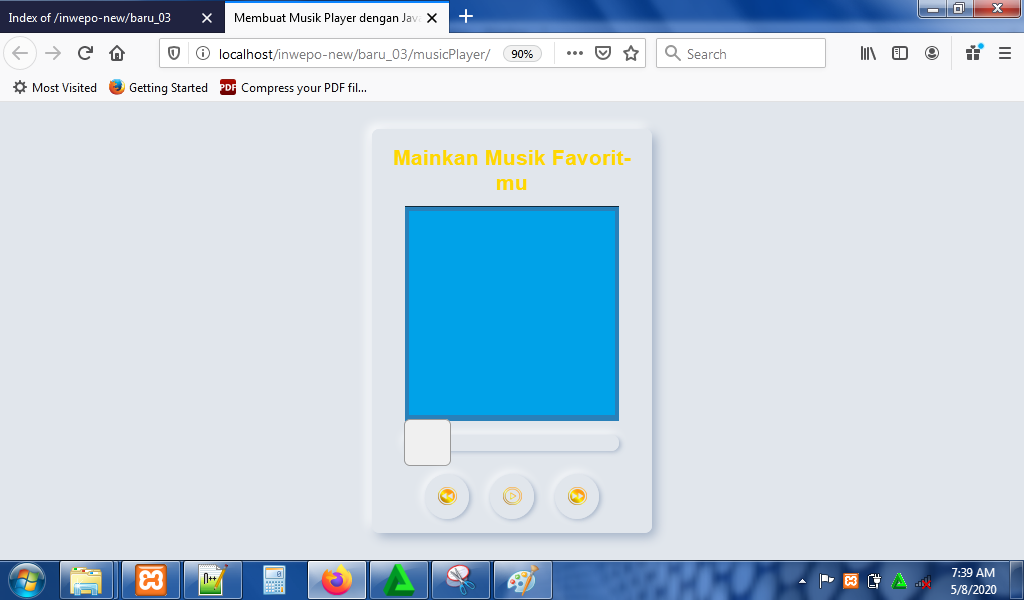The width and height of the screenshot is (1024, 600).
Task: Go forward to the next page
Action: 53,54
